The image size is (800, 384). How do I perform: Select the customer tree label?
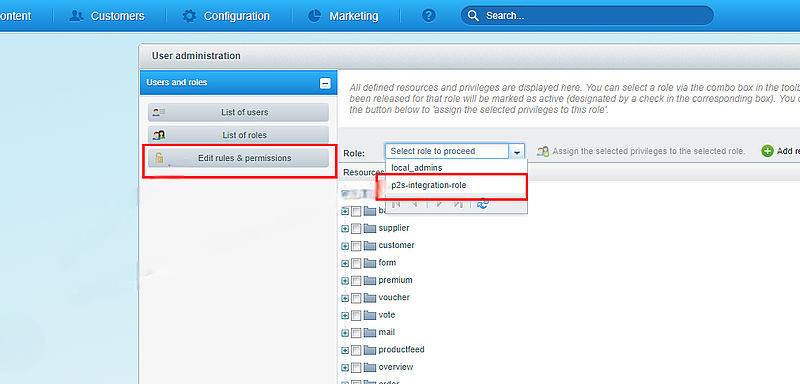point(396,245)
